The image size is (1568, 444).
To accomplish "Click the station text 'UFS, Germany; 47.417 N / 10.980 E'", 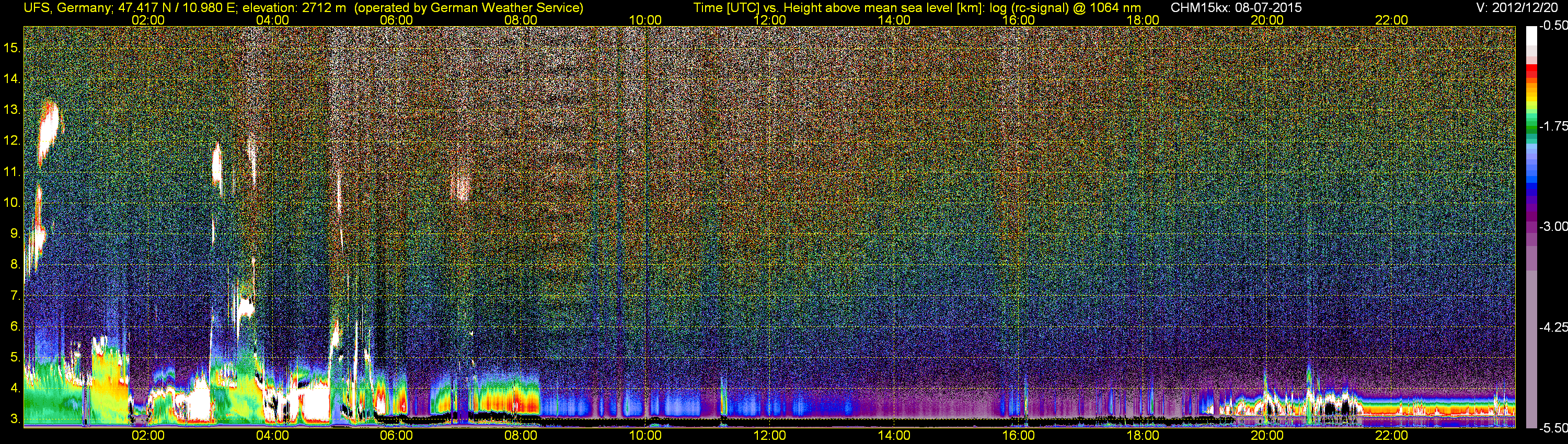I will click(130, 8).
